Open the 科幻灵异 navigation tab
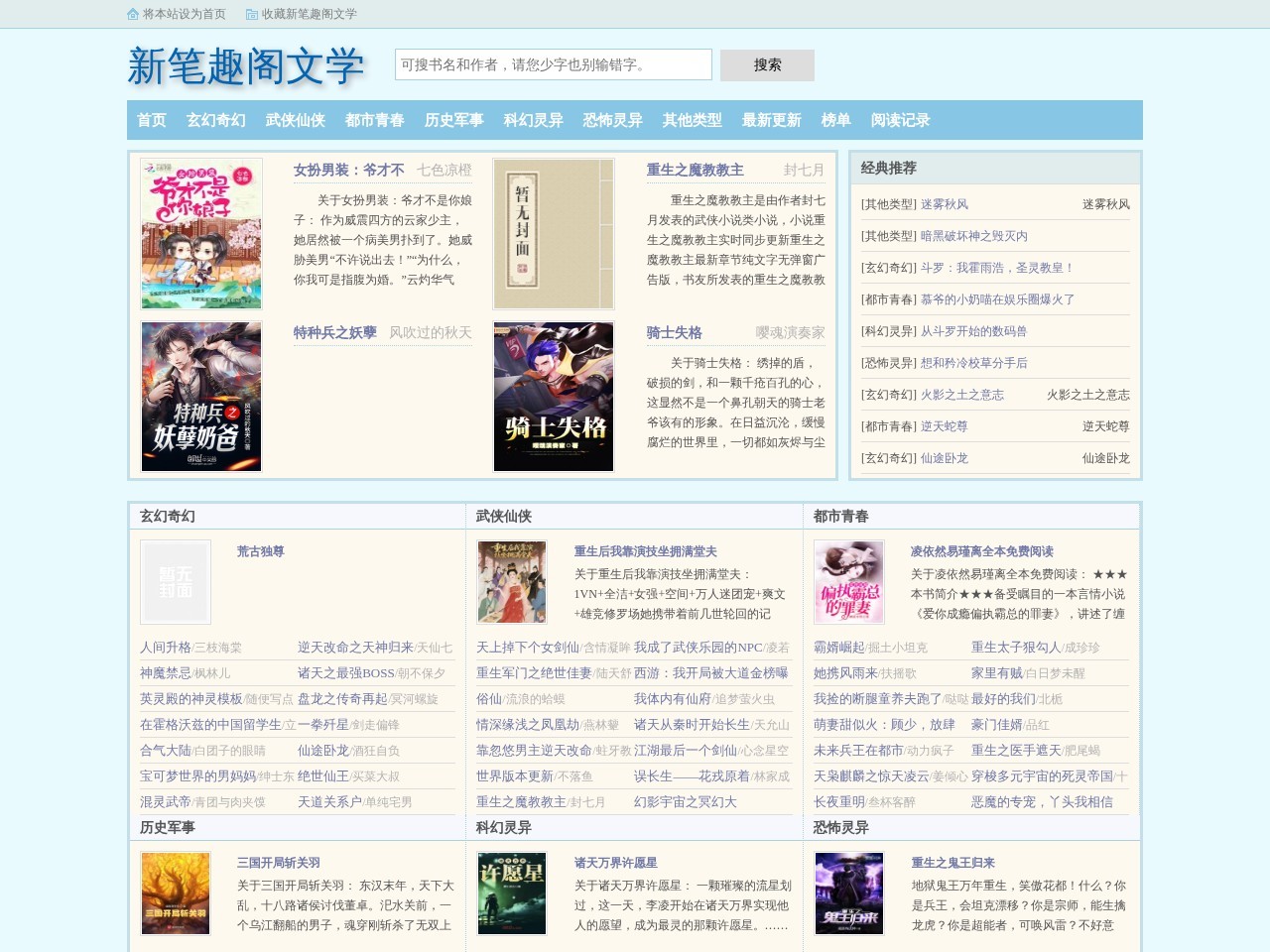Viewport: 1270px width, 952px height. (x=534, y=120)
